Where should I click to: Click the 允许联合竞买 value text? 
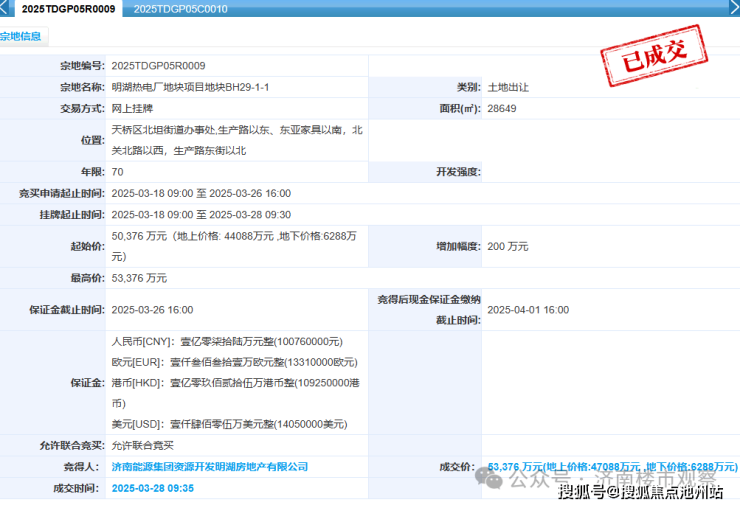coord(142,445)
